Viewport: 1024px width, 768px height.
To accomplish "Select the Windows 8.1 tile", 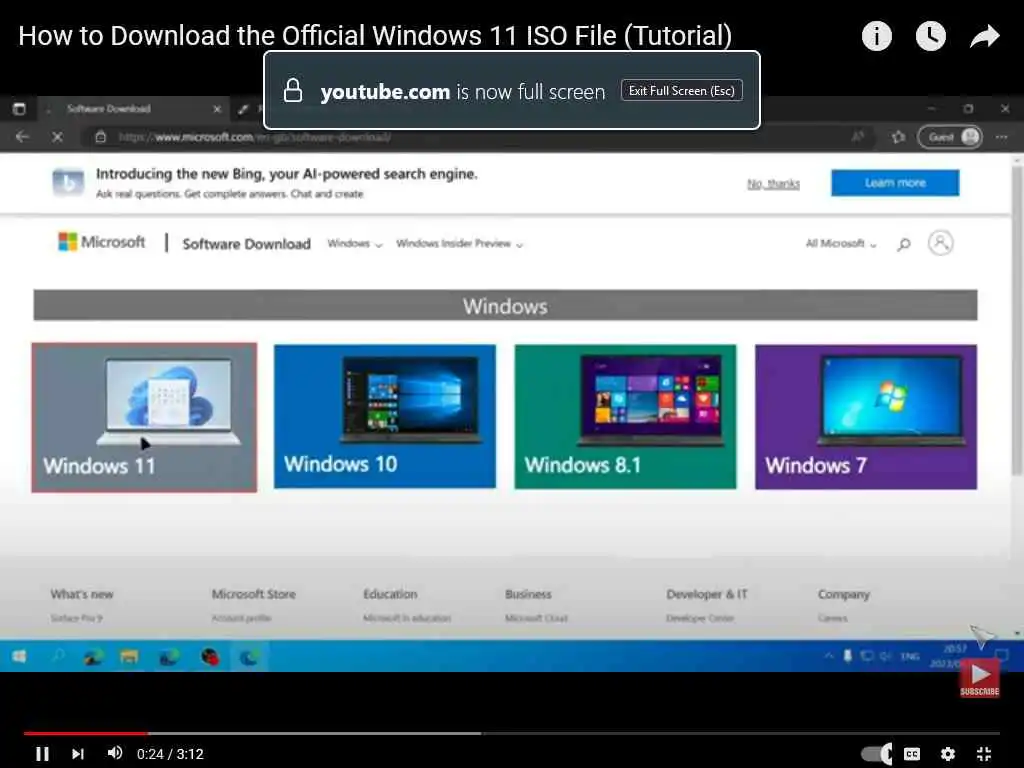I will pyautogui.click(x=625, y=417).
